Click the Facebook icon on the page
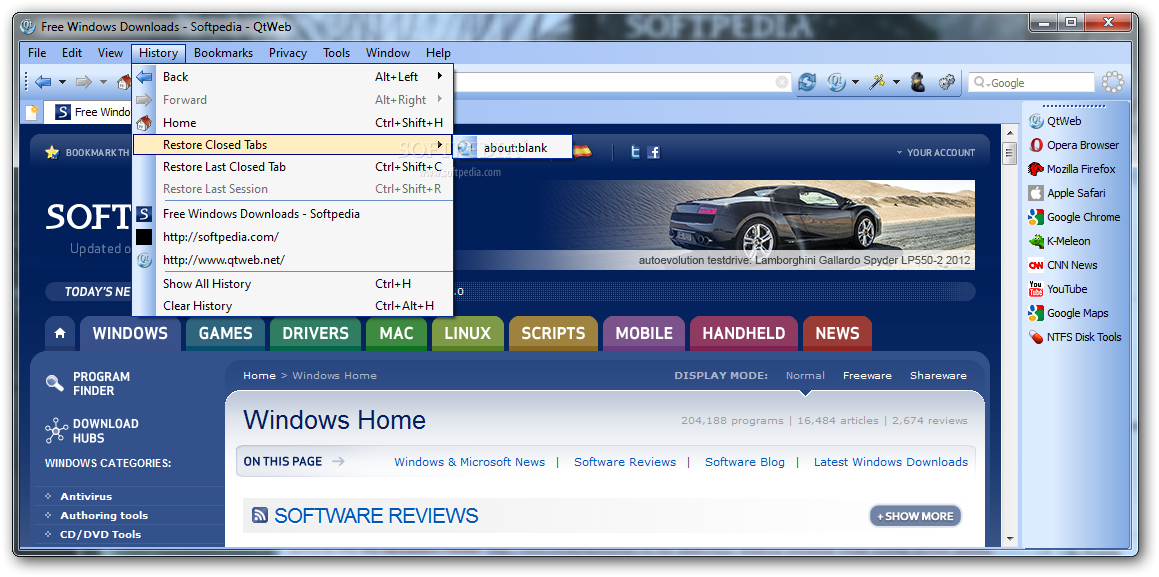The width and height of the screenshot is (1159, 577). [653, 152]
